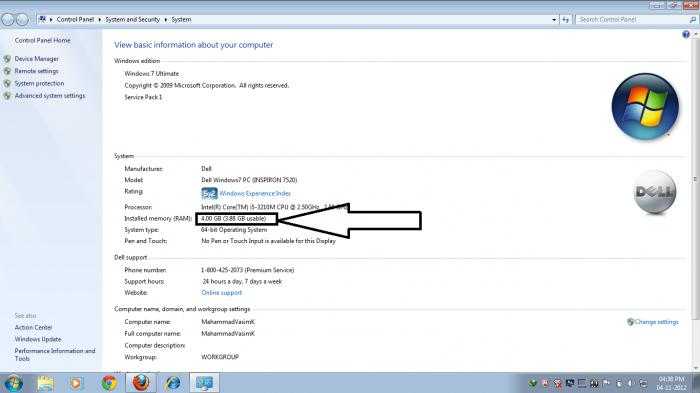Click the Forward navigation arrow
This screenshot has height=393, width=700.
22,20
